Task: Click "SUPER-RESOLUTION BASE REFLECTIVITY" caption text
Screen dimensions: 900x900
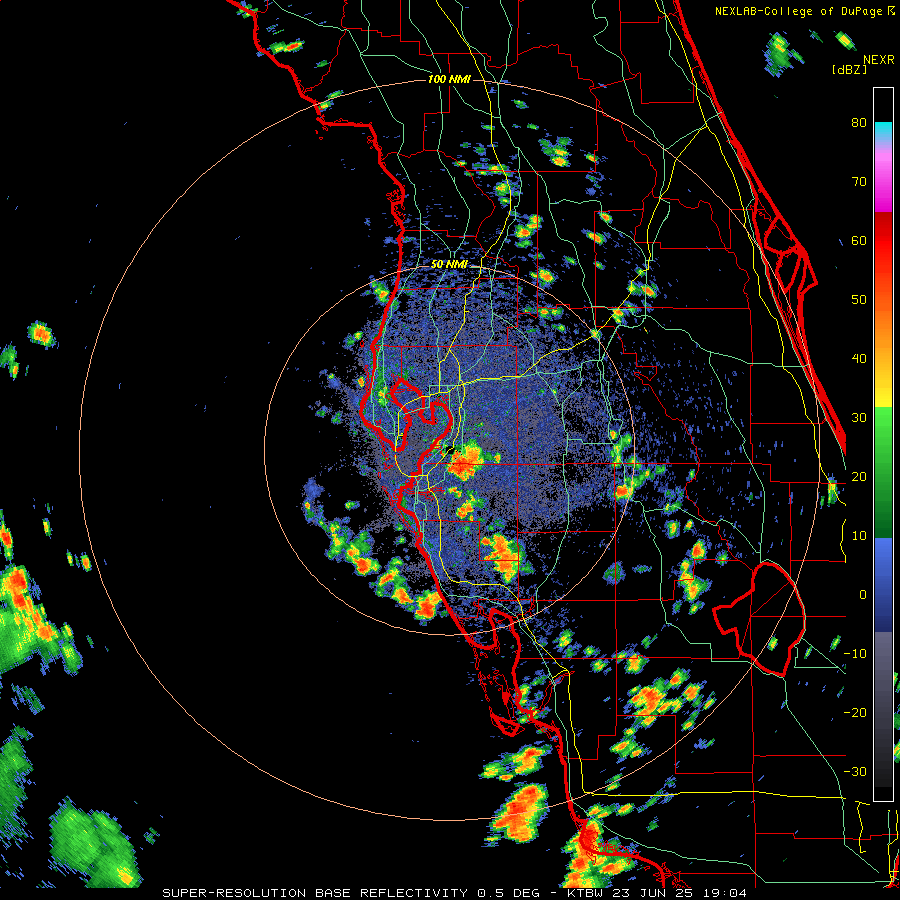Action: pos(315,893)
